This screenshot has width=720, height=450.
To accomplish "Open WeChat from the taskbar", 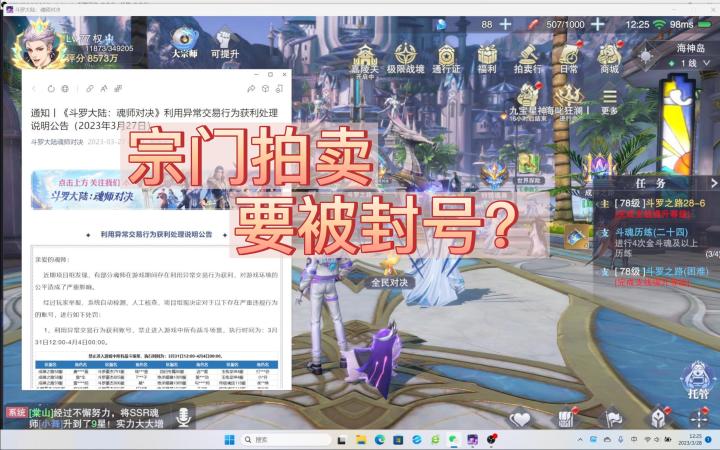I will click(453, 439).
